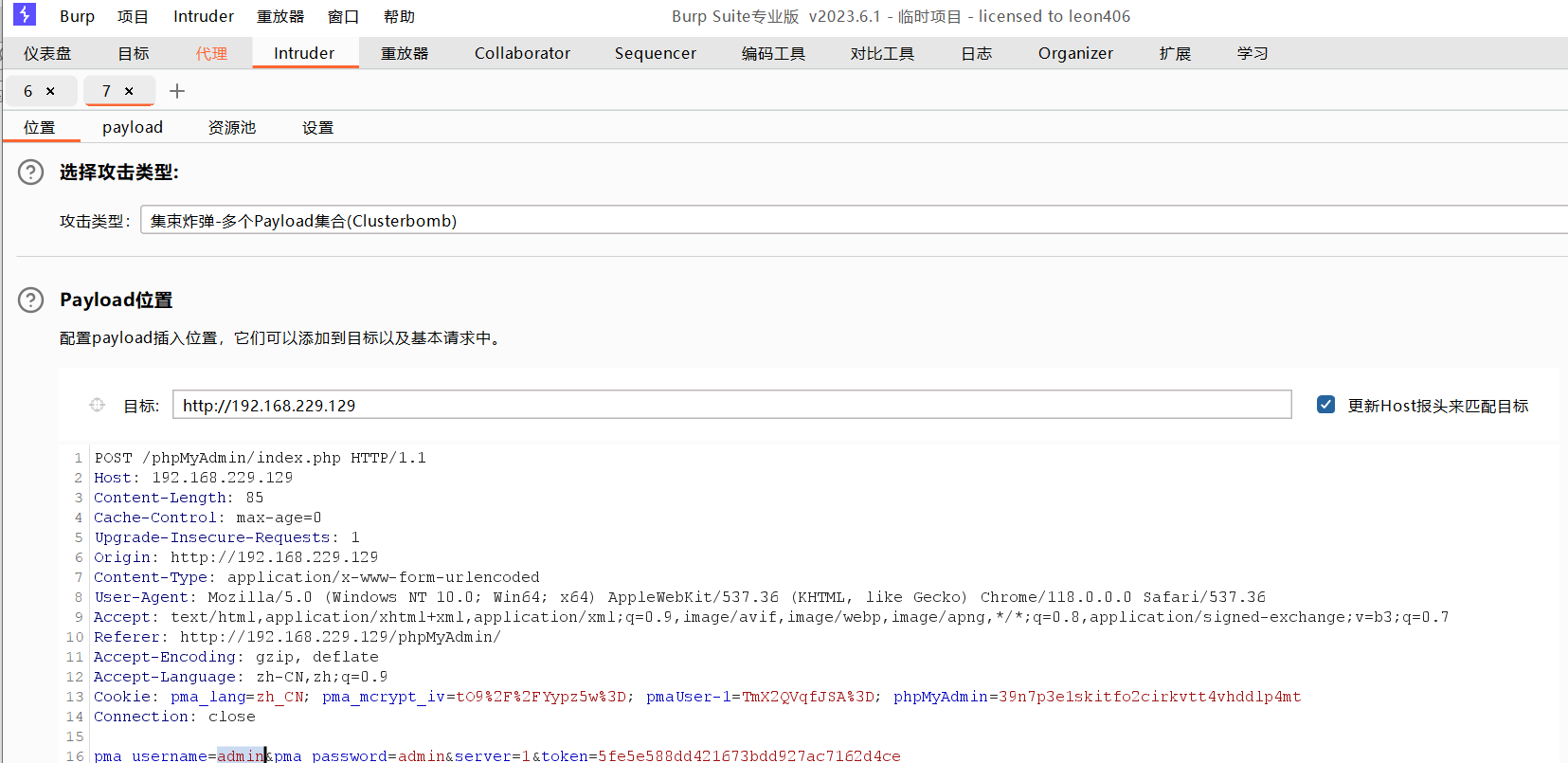Image resolution: width=1568 pixels, height=763 pixels.
Task: Toggle 更新Host报头来匹配目标 checkbox
Action: click(x=1325, y=405)
